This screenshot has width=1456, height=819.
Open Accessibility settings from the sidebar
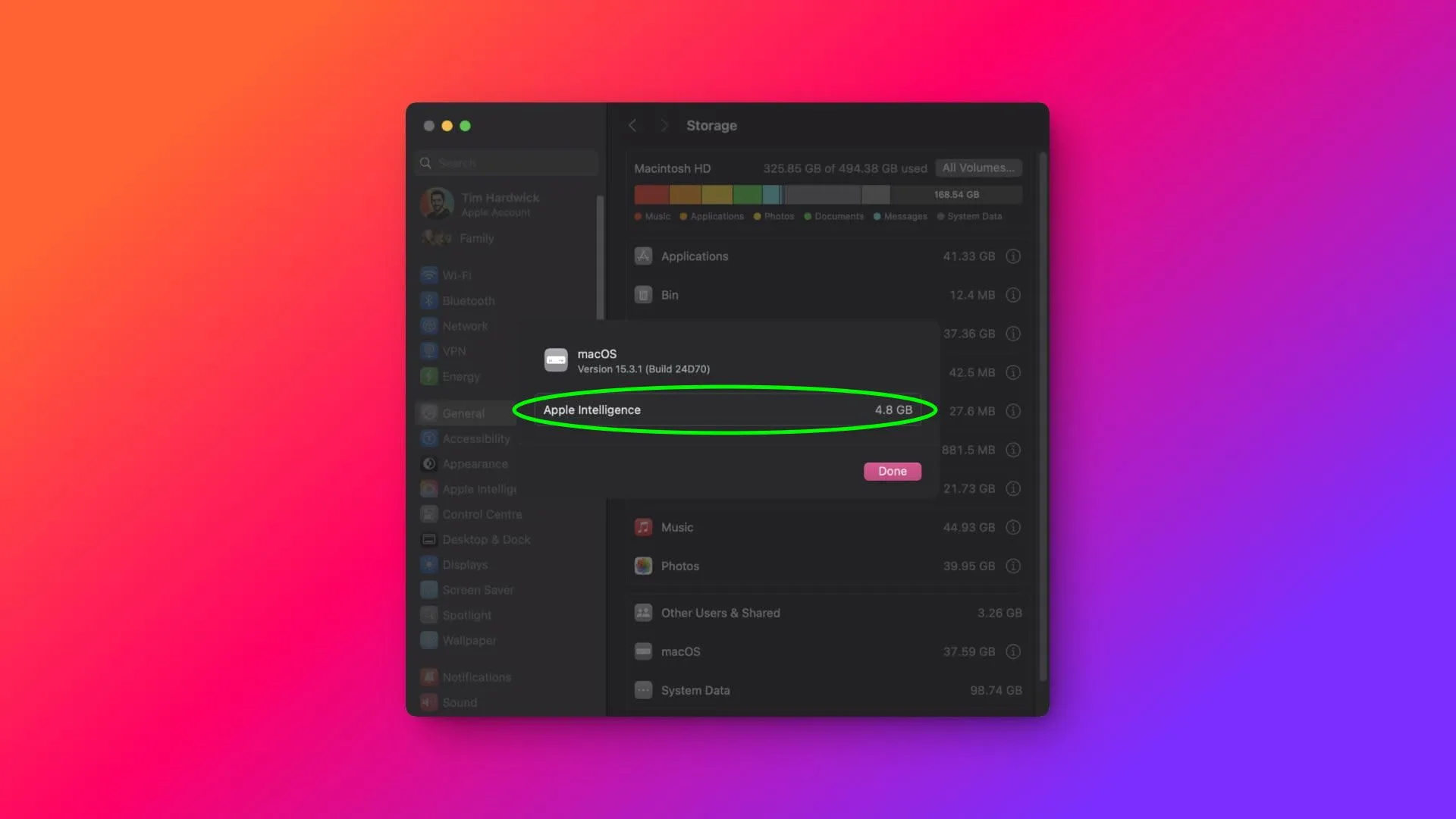point(429,438)
